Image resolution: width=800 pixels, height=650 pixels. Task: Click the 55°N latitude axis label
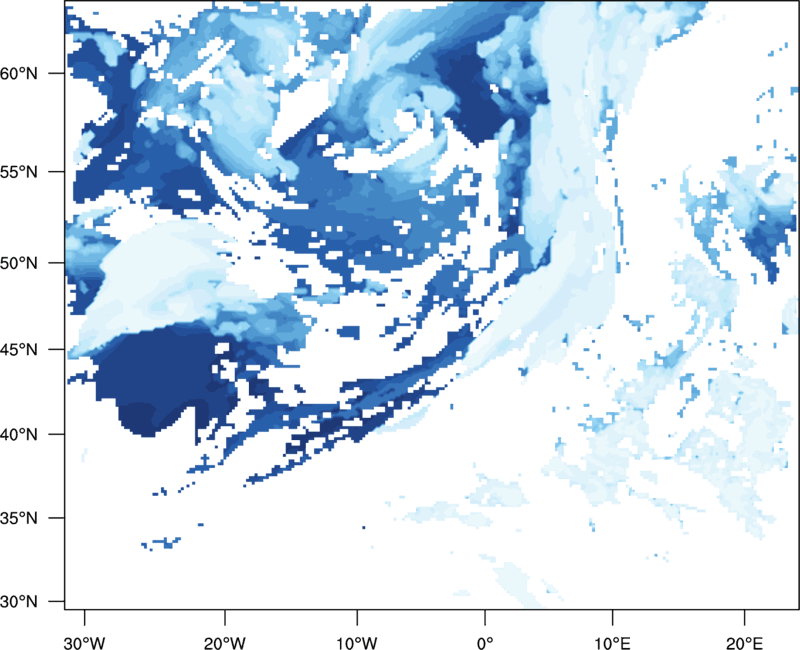tap(19, 171)
